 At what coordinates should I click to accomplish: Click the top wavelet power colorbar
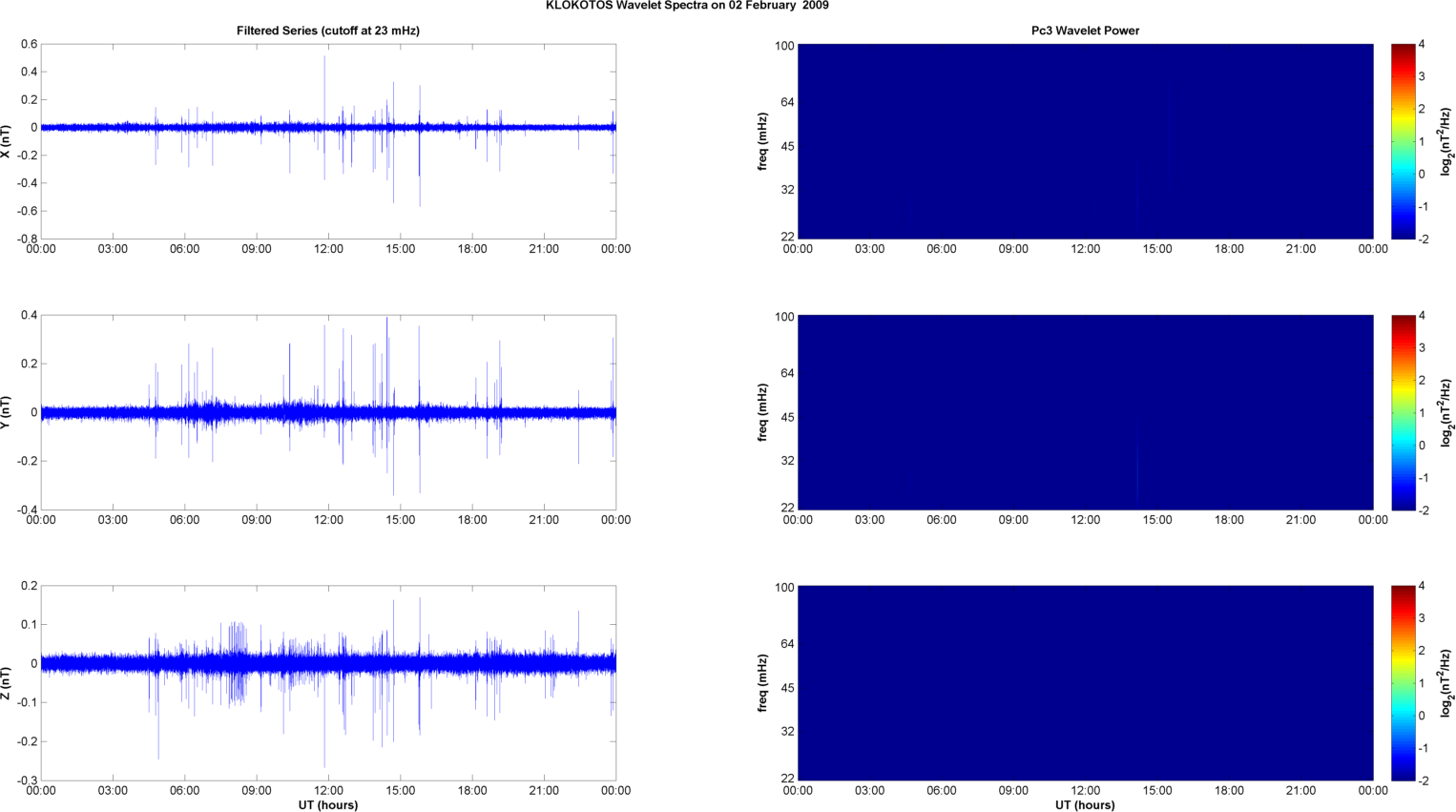pyautogui.click(x=1402, y=141)
